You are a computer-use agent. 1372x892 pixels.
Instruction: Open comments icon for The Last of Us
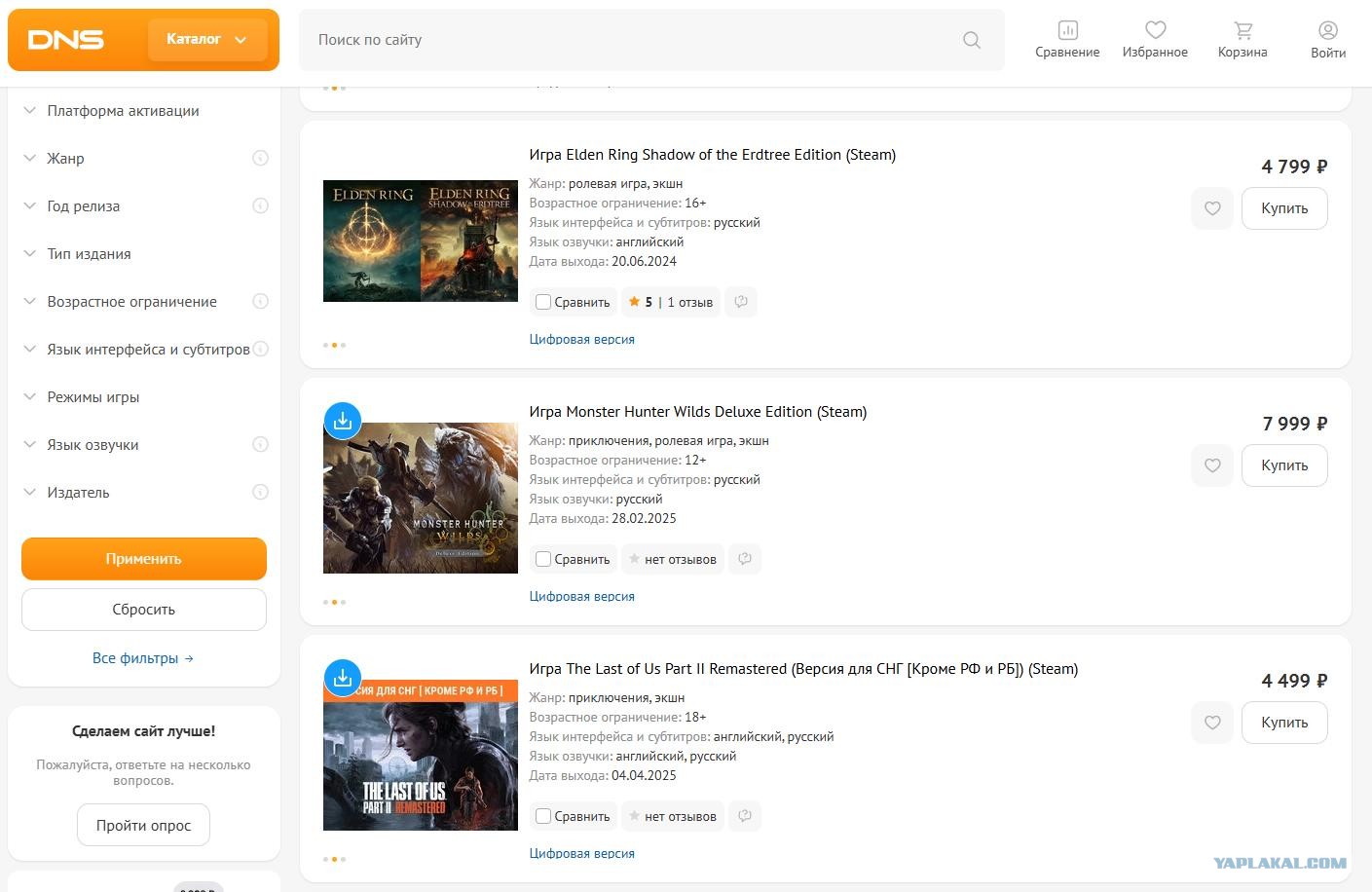(745, 816)
